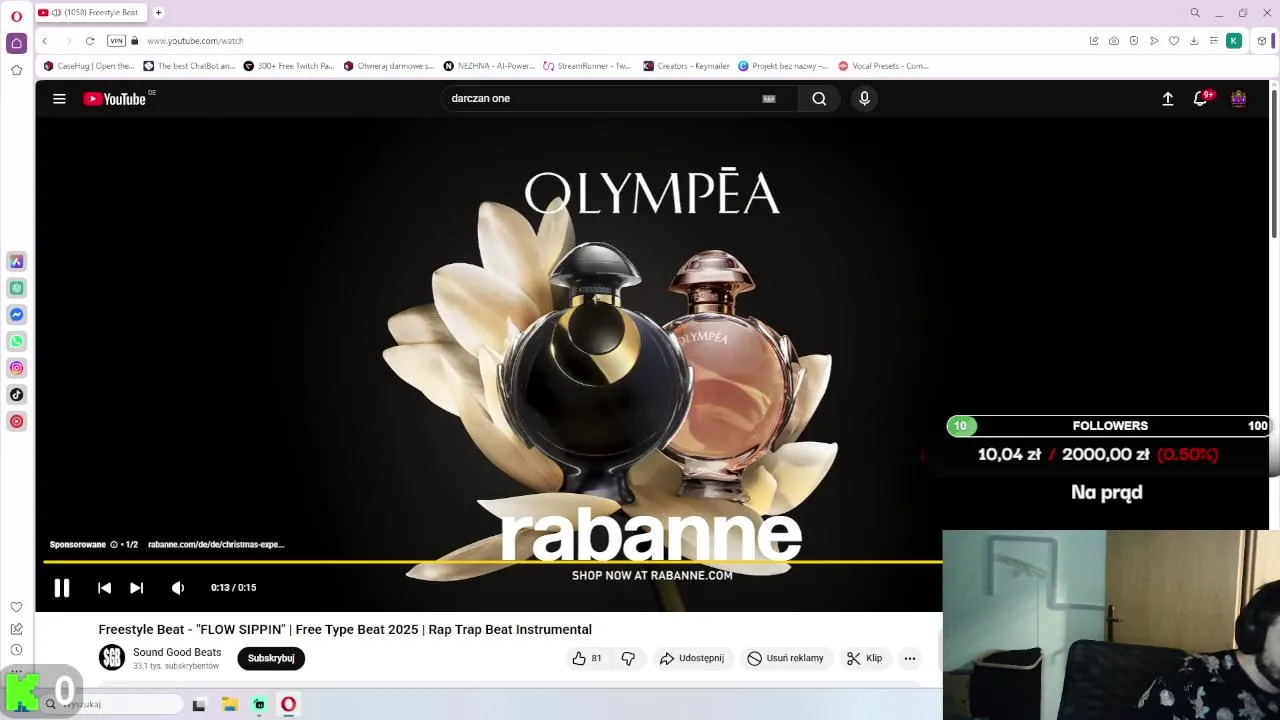The image size is (1280, 720).
Task: Open WhatsApp in the Opera sidebar
Action: [16, 341]
